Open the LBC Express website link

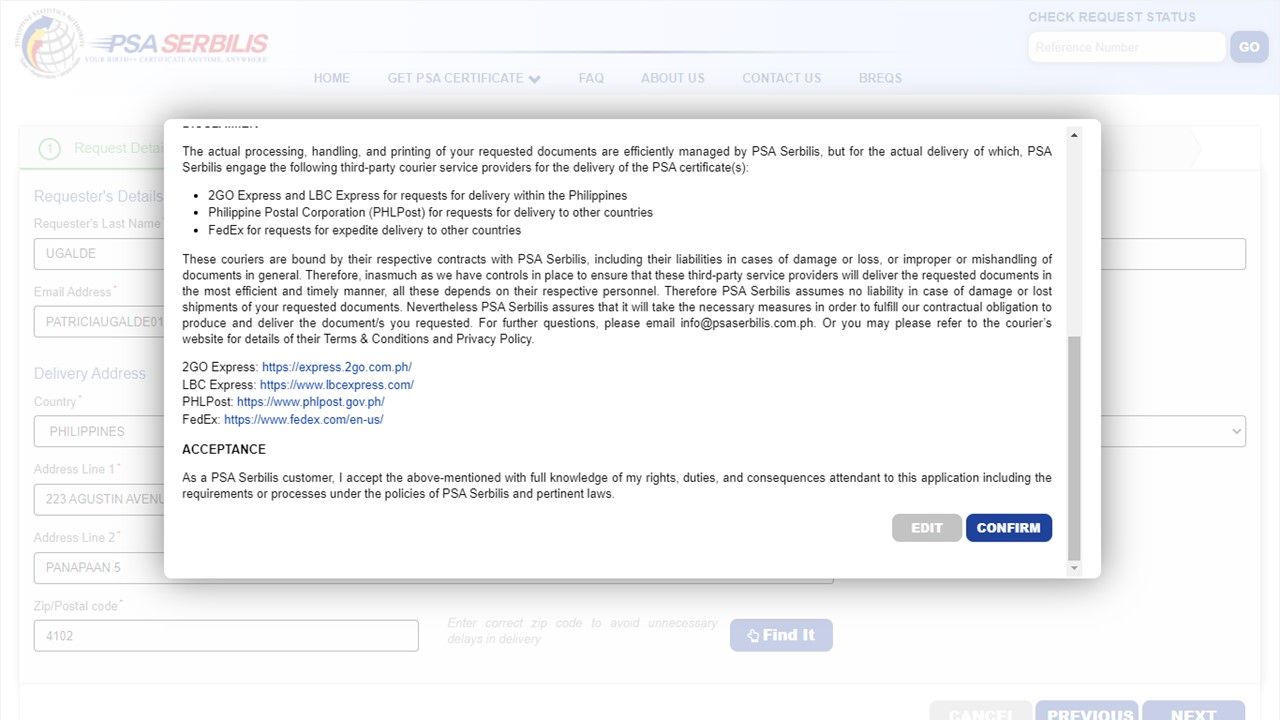click(x=336, y=384)
